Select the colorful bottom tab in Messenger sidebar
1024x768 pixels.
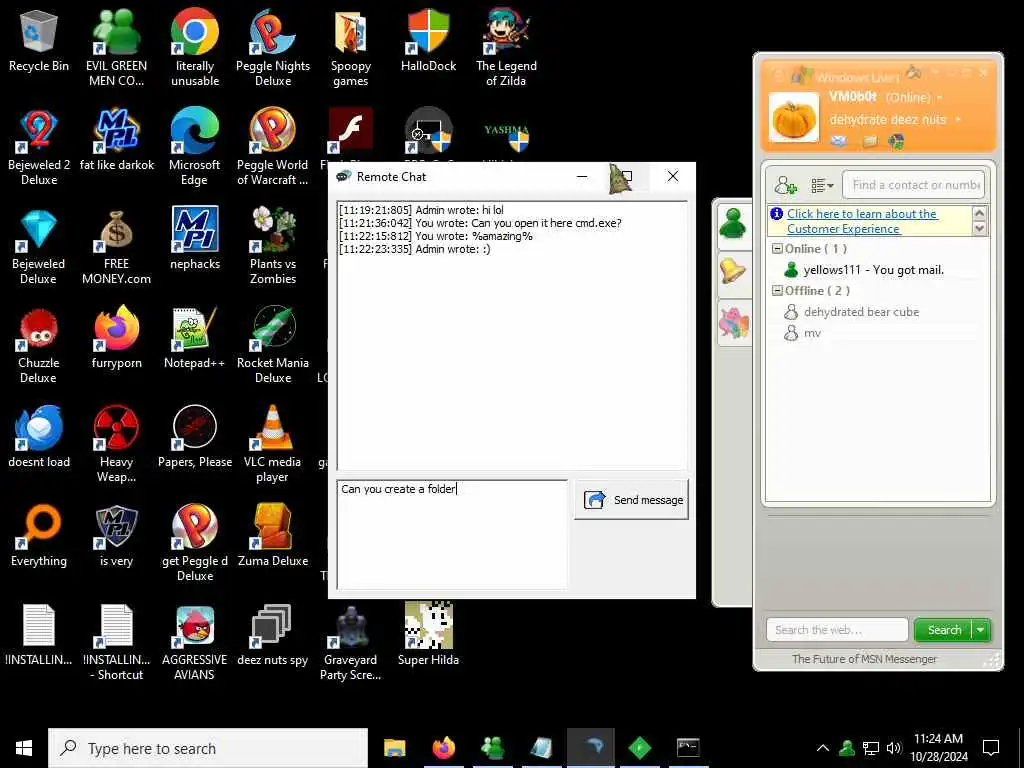[x=734, y=322]
